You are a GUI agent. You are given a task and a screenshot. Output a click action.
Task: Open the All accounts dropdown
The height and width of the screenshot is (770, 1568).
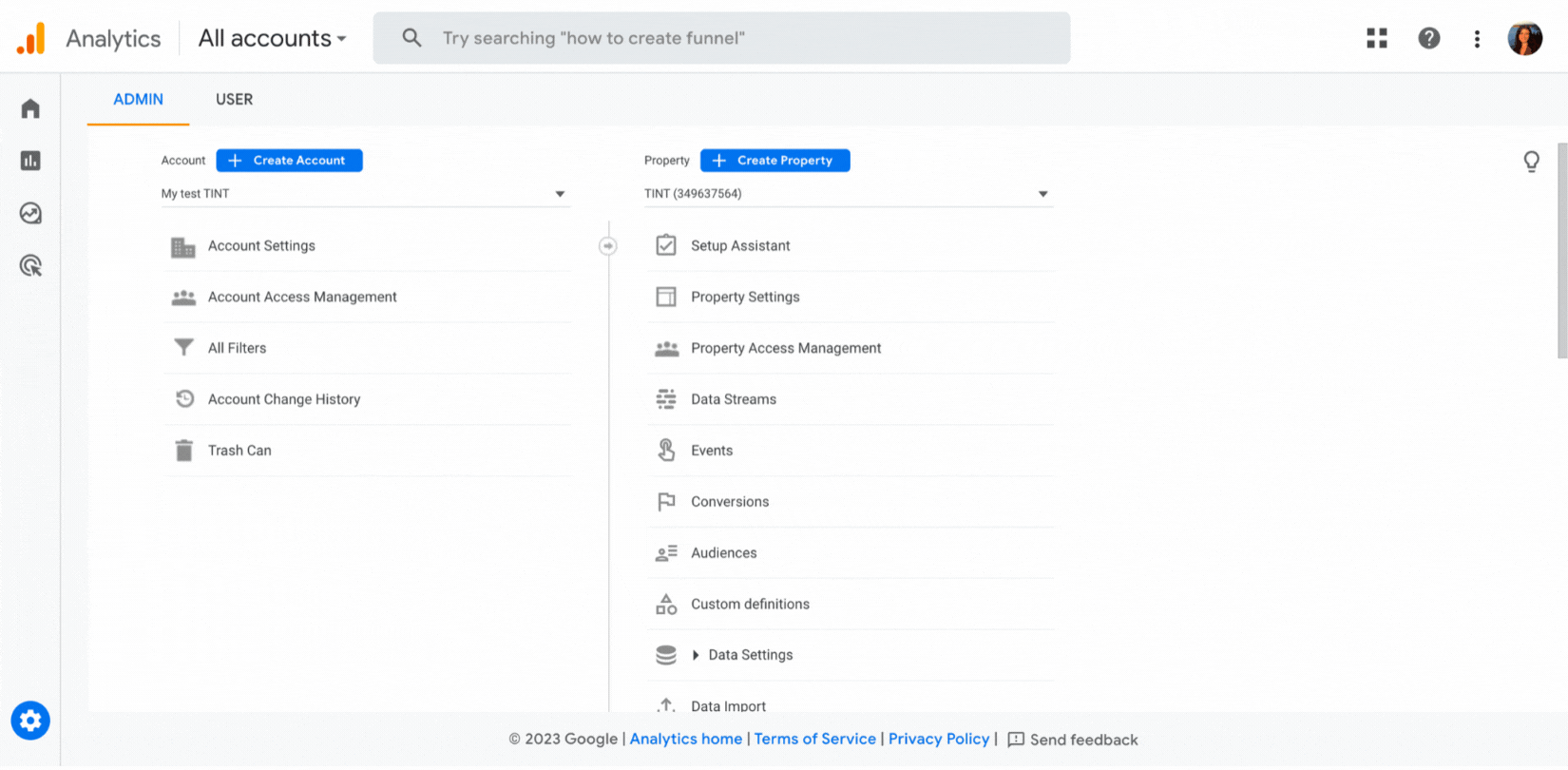[272, 38]
